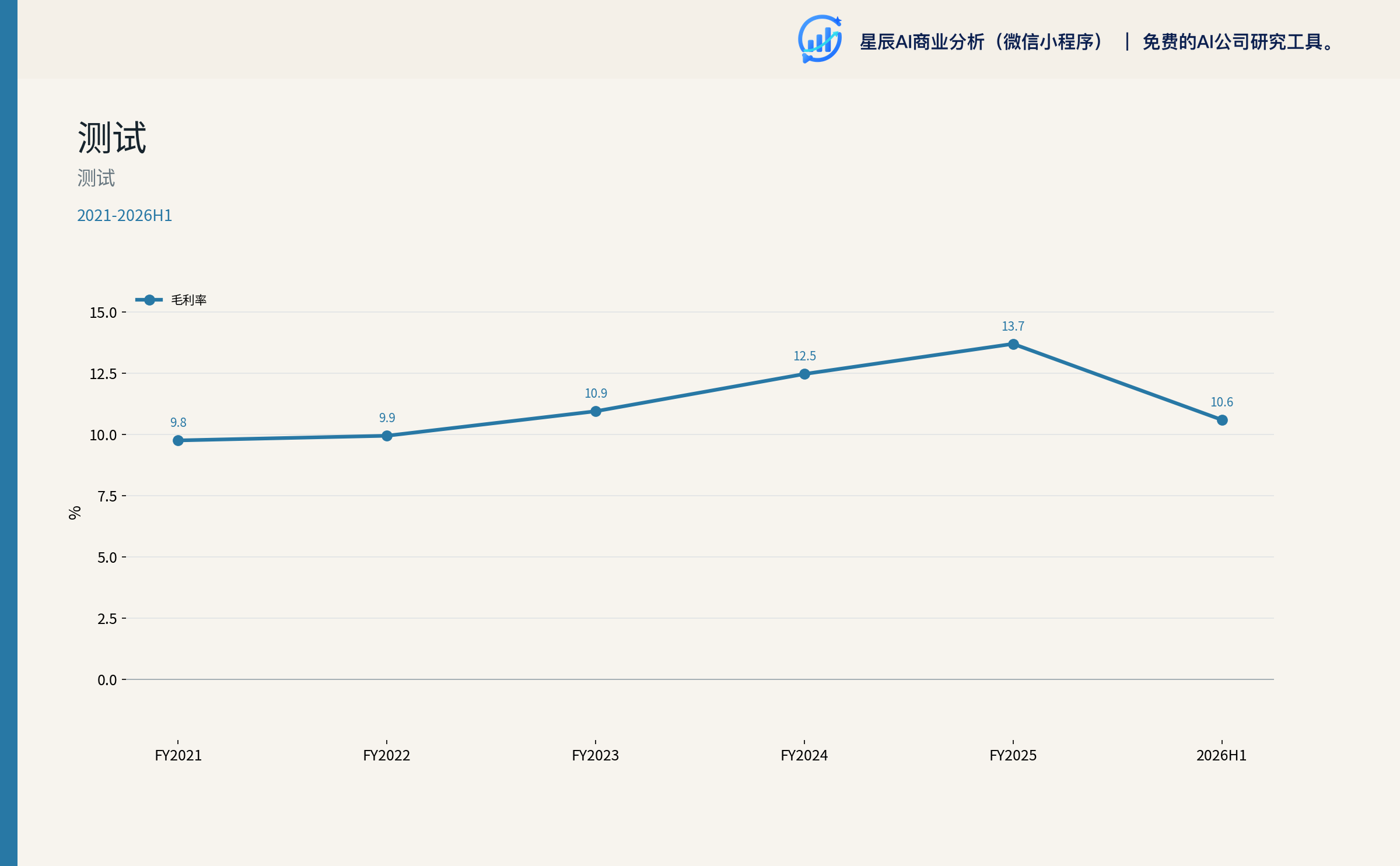Click the 9.8 value label

coord(178,422)
